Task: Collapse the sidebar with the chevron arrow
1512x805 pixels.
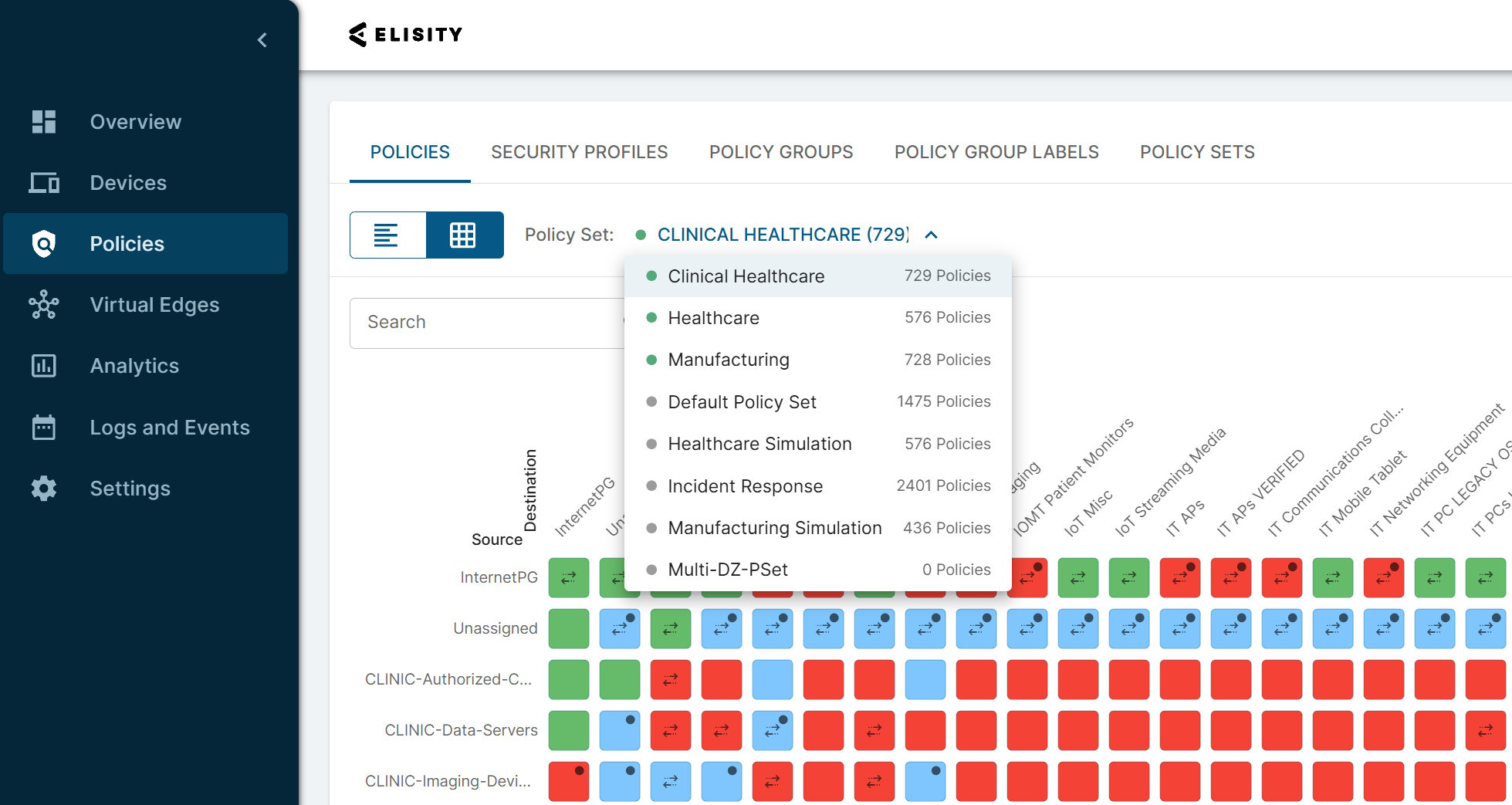Action: click(x=262, y=40)
